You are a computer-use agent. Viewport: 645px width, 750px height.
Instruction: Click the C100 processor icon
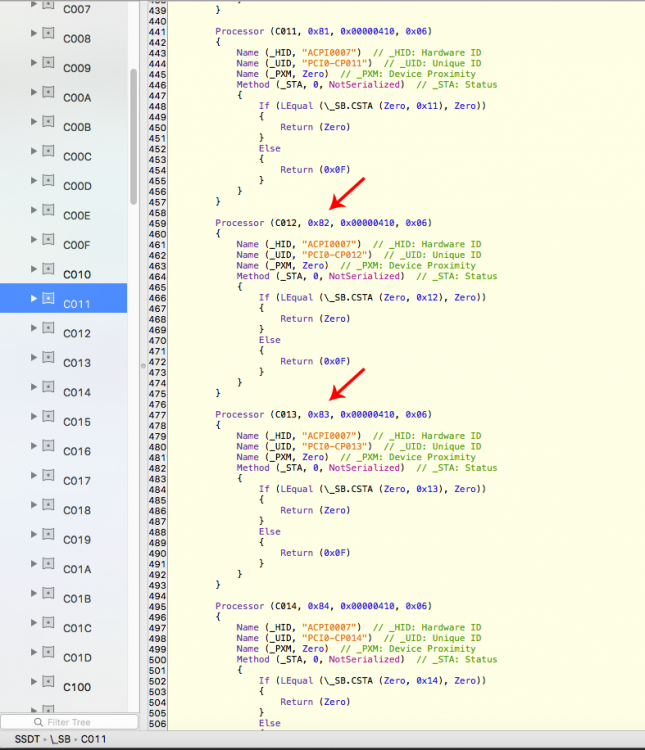[48, 681]
